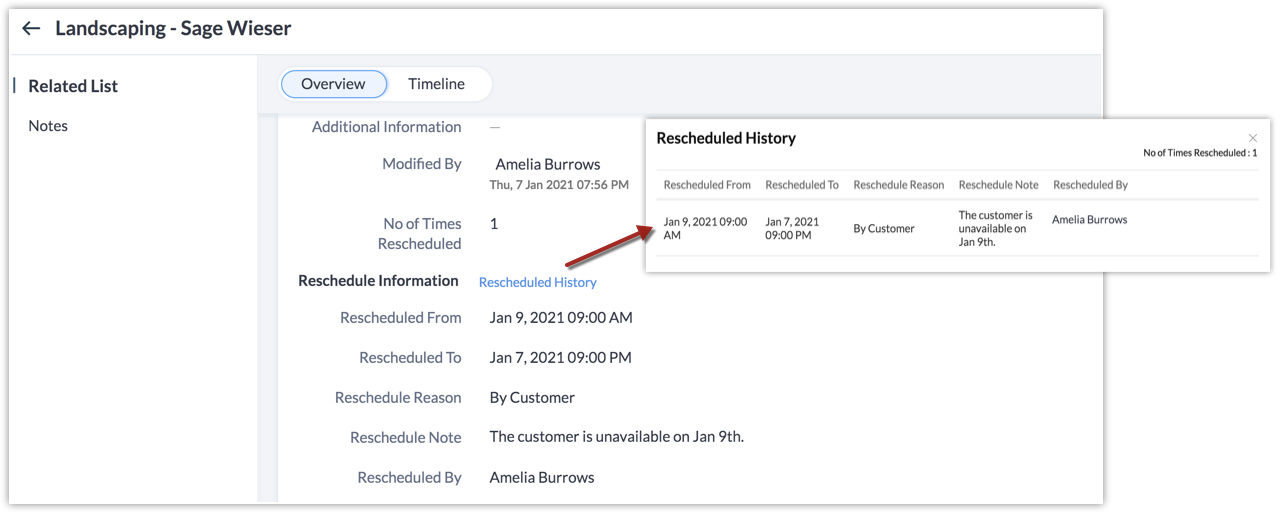This screenshot has height=513, width=1280.
Task: Click the Rescheduled By column header in popup
Action: tap(1090, 185)
